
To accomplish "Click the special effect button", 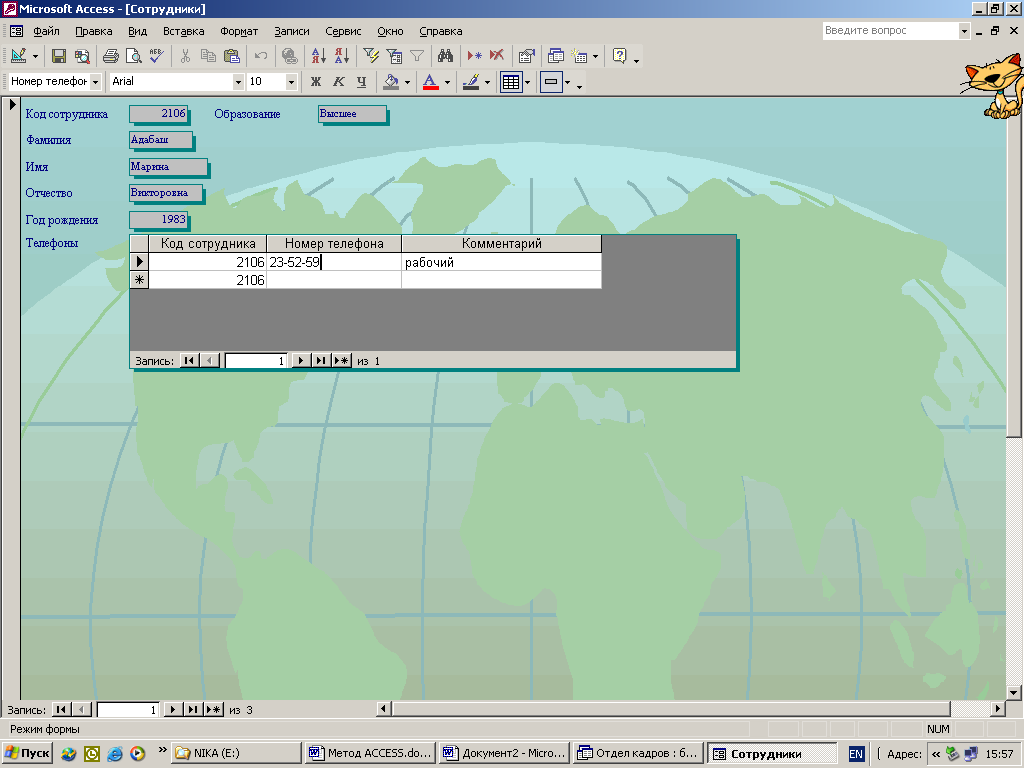I will tap(551, 82).
